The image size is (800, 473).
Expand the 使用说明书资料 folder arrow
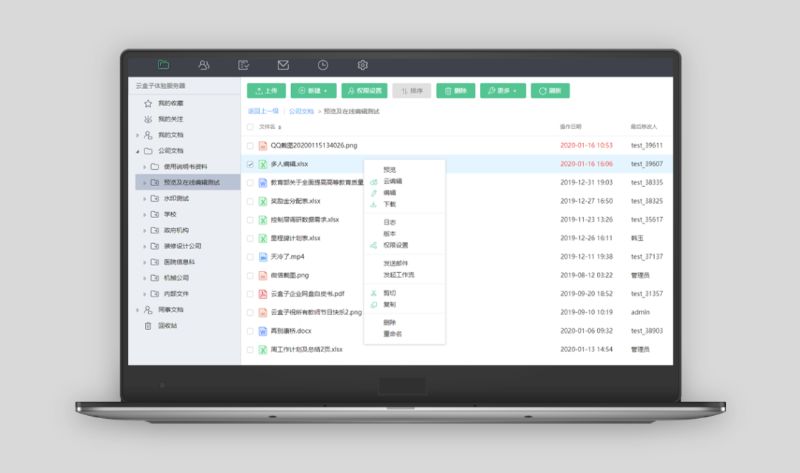click(x=144, y=167)
